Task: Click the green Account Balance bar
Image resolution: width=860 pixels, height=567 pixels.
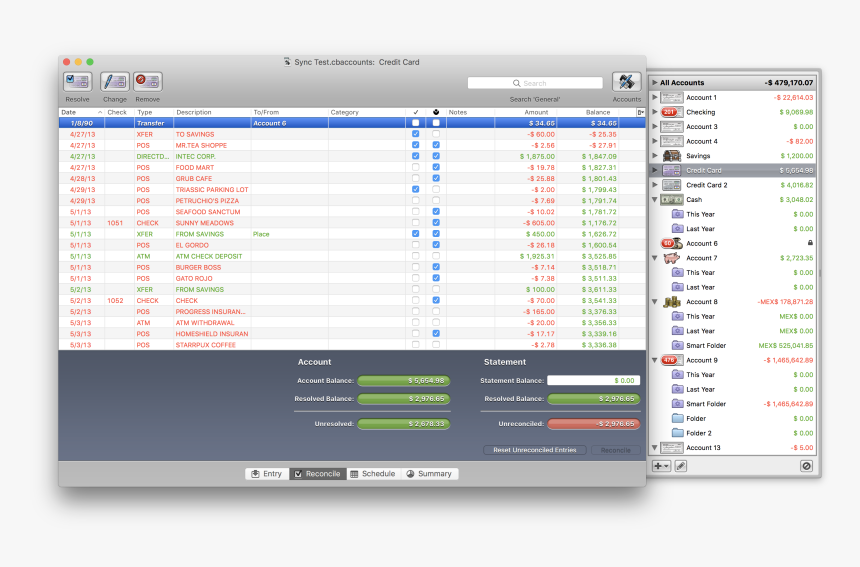Action: [x=404, y=381]
